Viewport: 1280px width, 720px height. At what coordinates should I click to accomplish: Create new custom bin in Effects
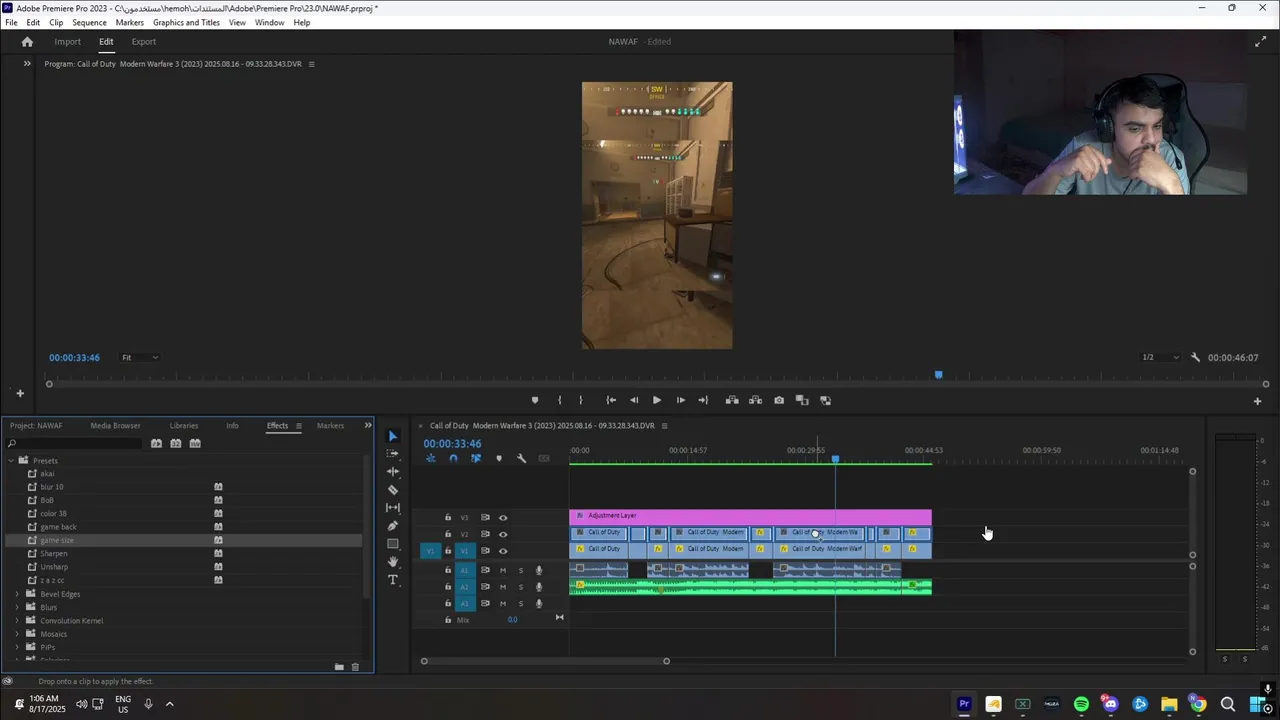click(339, 667)
